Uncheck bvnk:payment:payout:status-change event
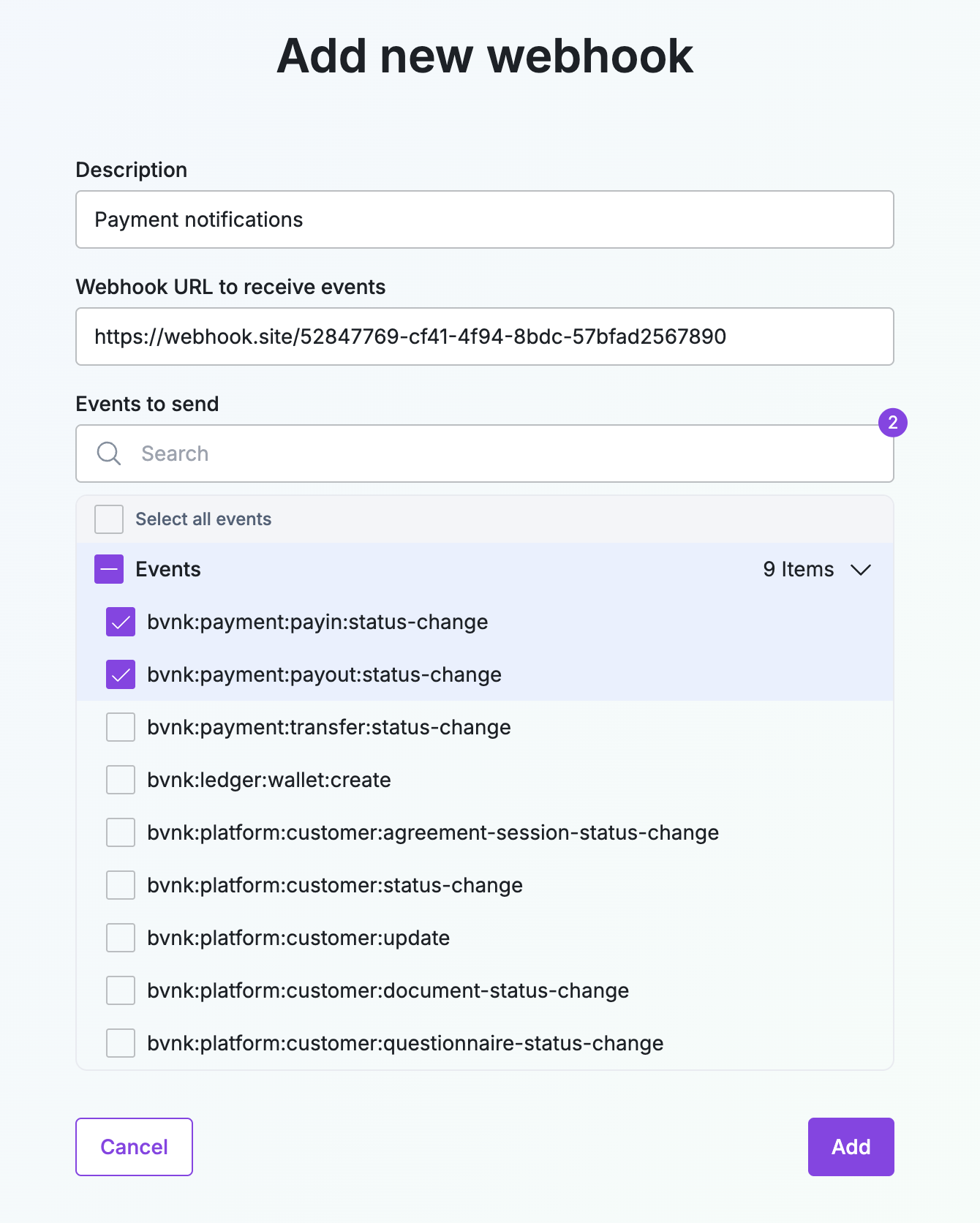The height and width of the screenshot is (1223, 980). point(121,674)
